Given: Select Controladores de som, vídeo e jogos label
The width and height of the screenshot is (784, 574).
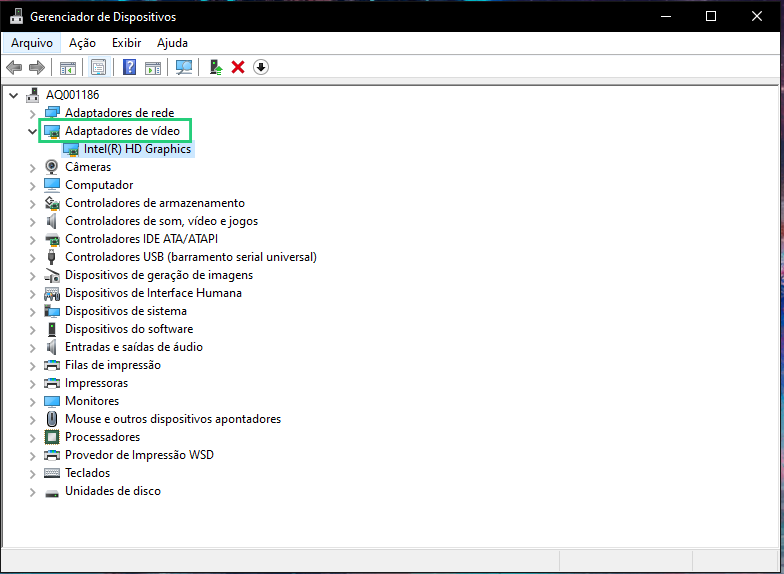Looking at the screenshot, I should 161,221.
